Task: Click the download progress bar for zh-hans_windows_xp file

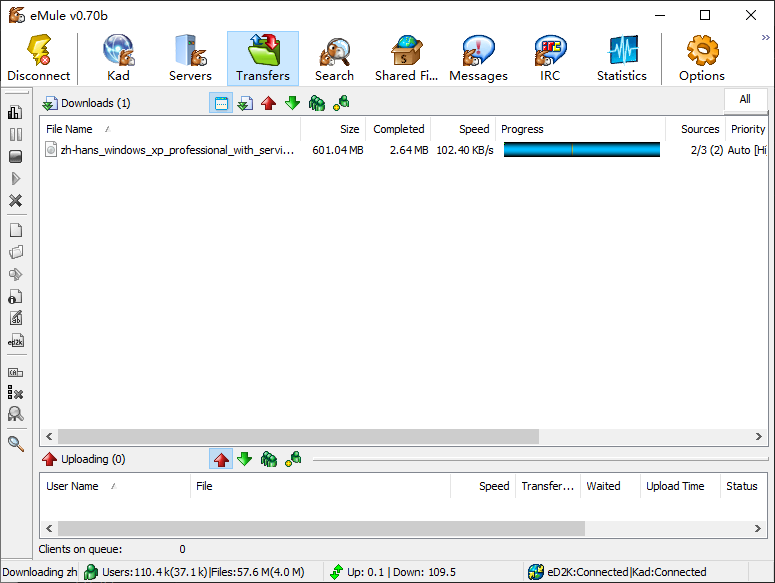Action: coord(581,150)
